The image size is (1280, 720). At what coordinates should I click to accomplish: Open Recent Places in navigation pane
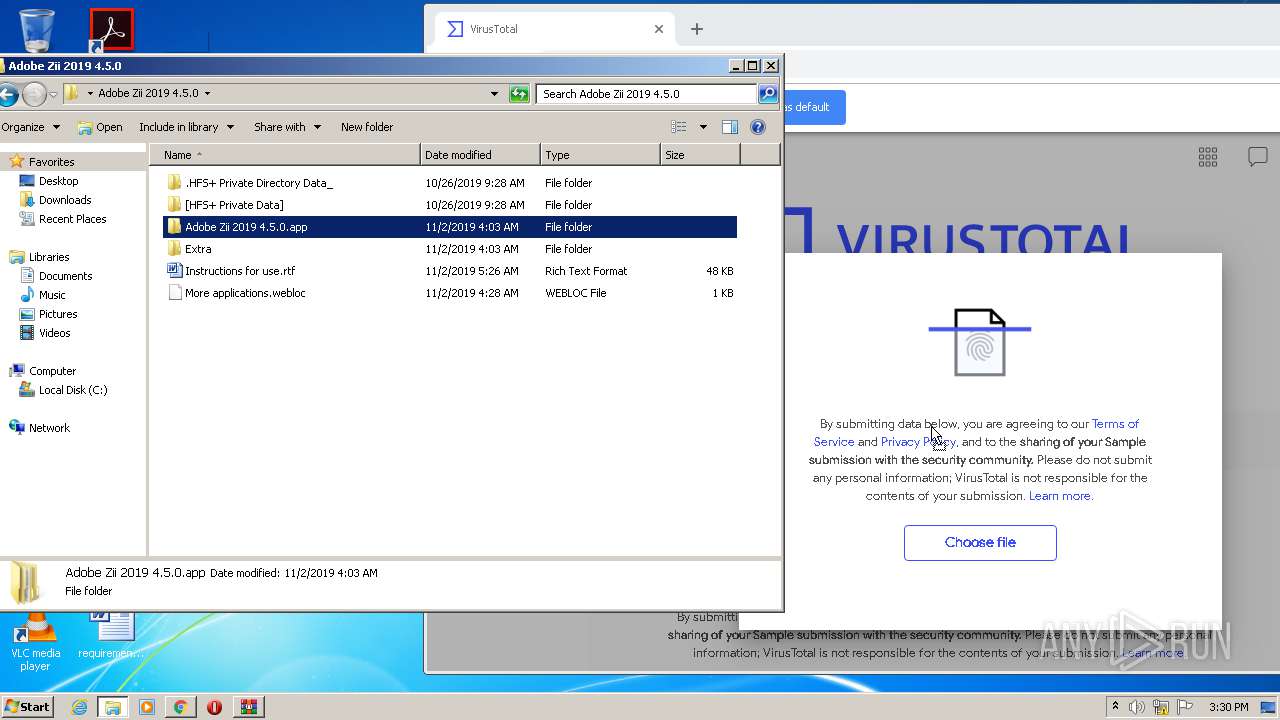72,219
